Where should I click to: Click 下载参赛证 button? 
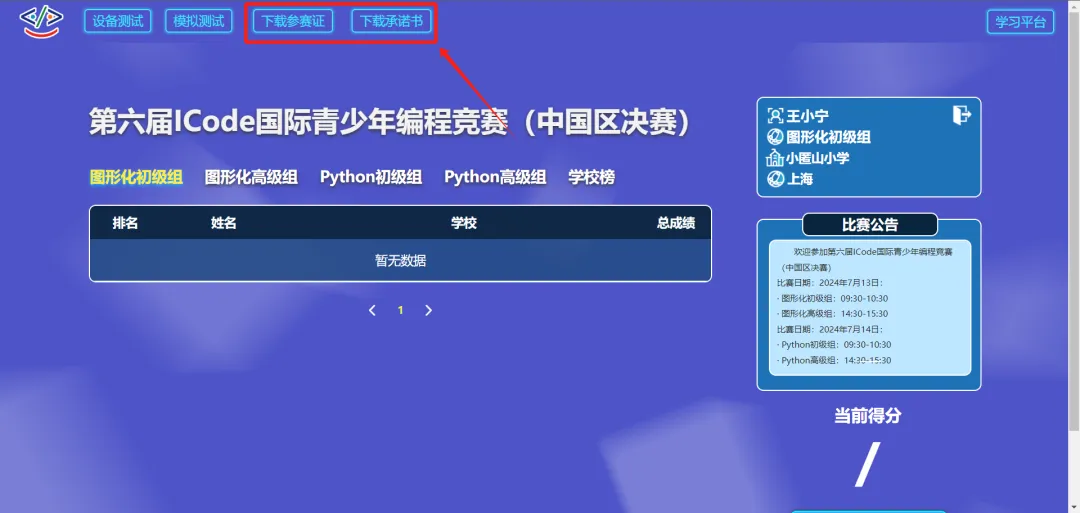pyautogui.click(x=293, y=21)
